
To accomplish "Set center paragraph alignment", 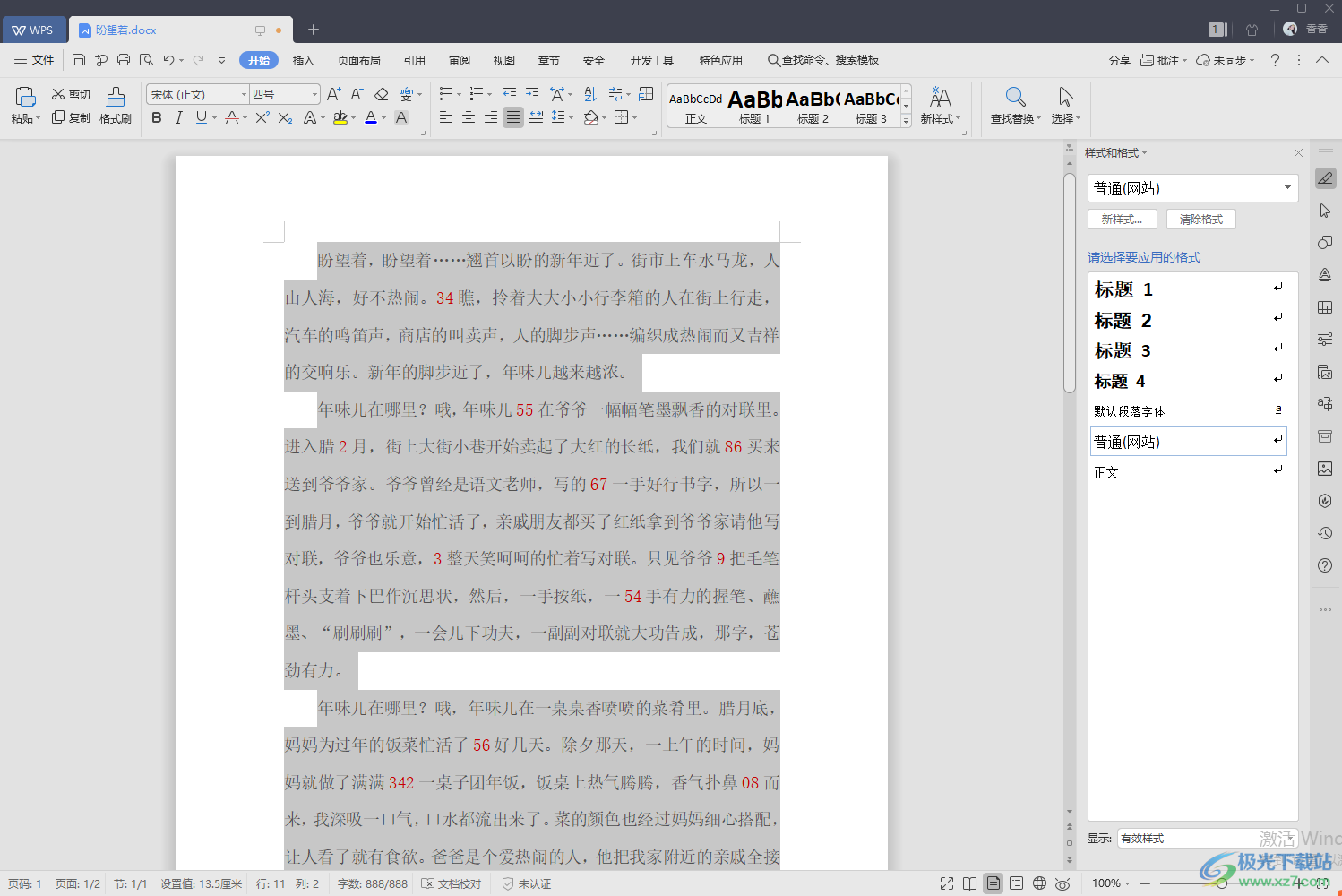I will tap(469, 117).
